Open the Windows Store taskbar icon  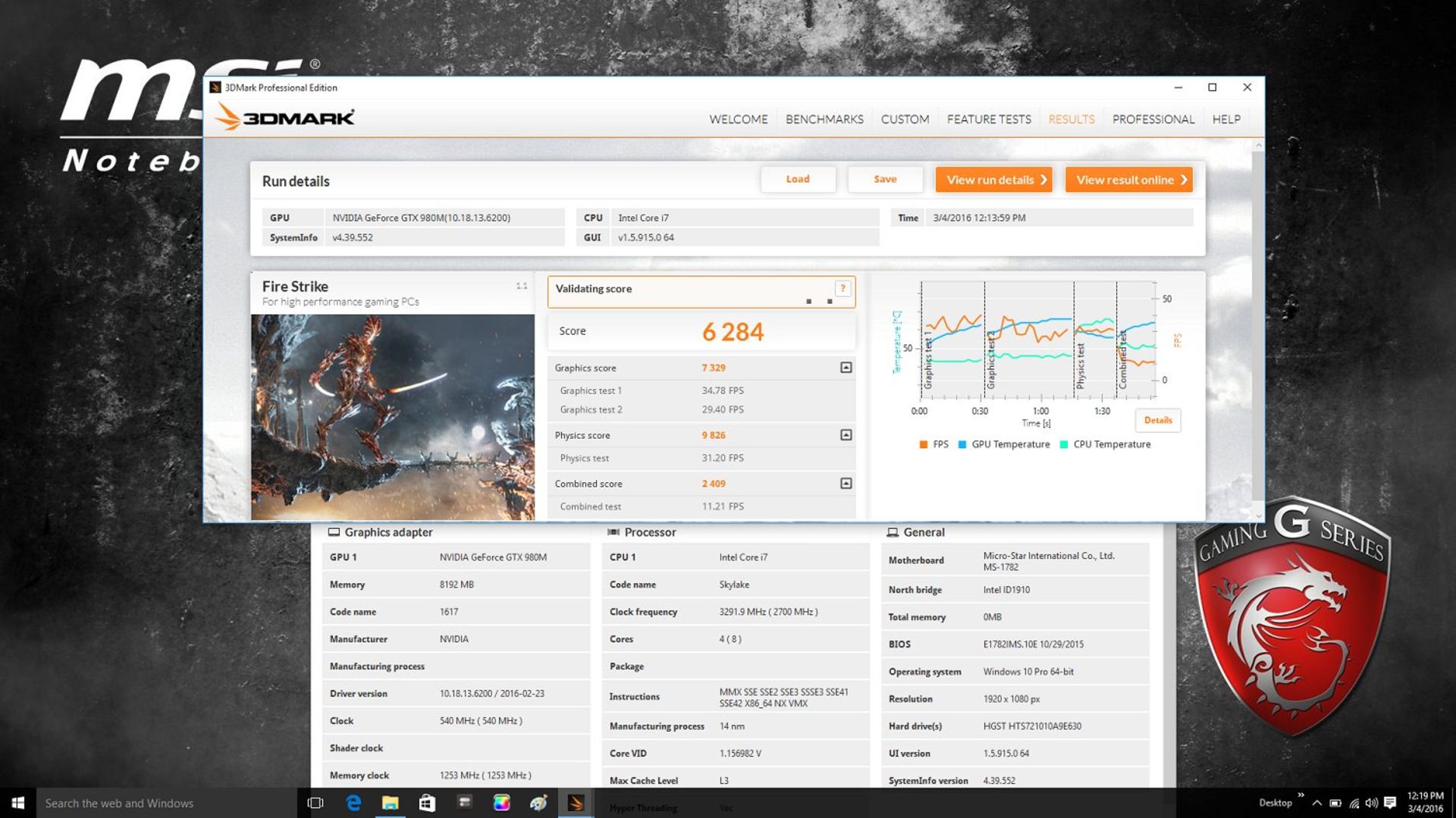[x=427, y=803]
